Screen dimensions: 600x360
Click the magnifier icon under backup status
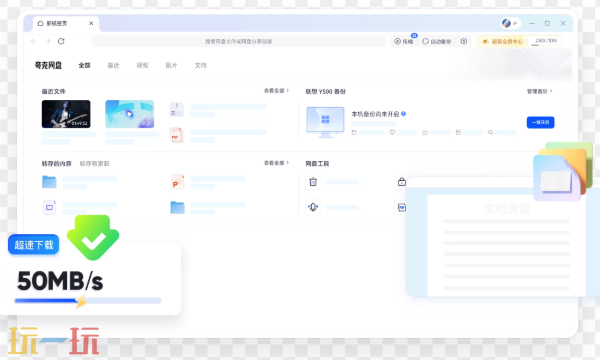491,132
